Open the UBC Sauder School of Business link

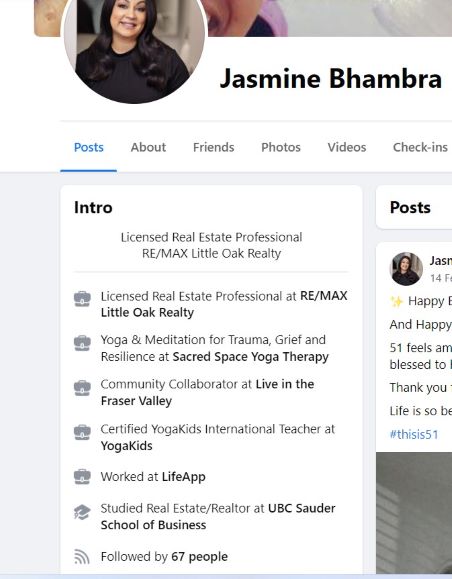tap(218, 517)
